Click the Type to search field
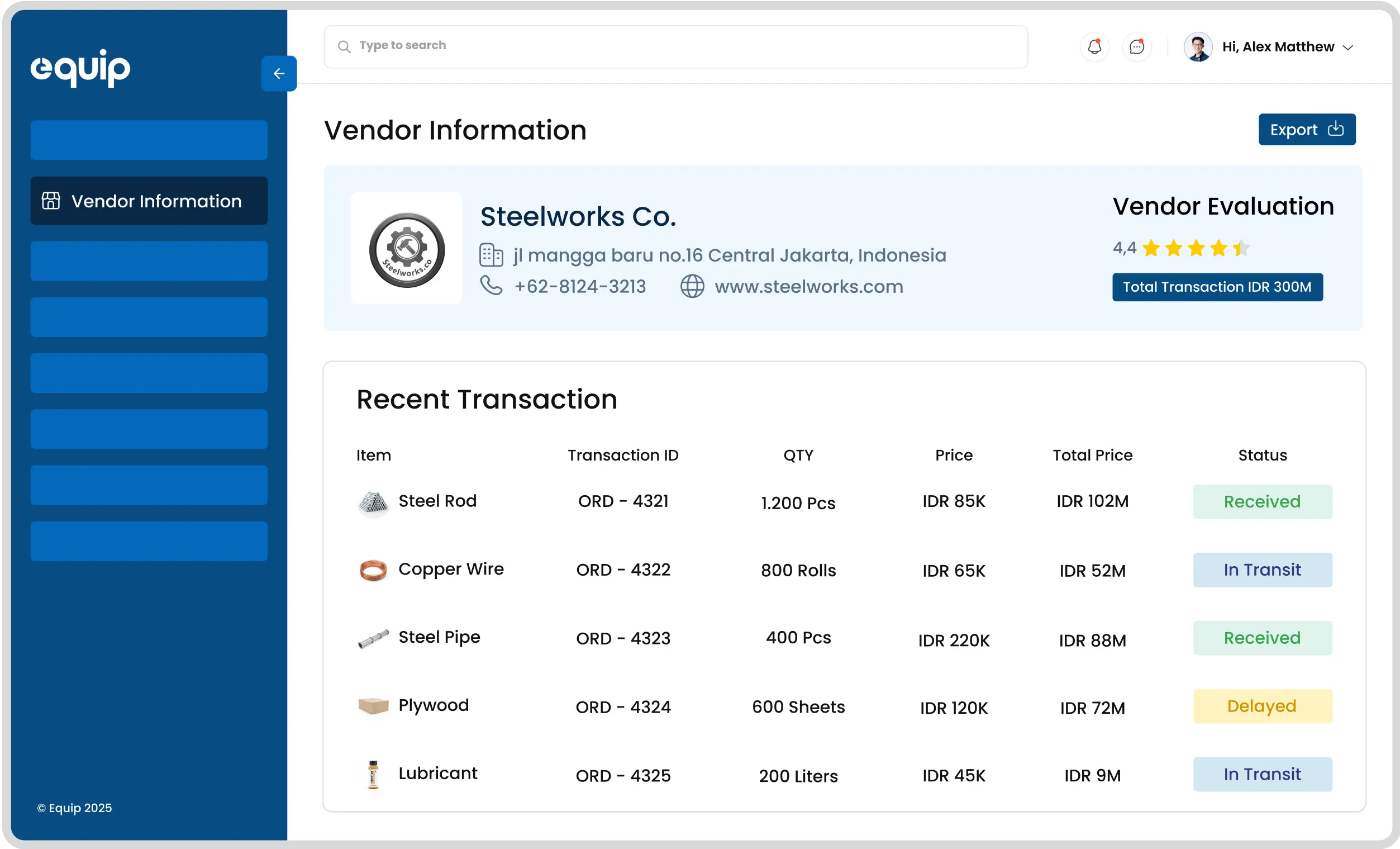This screenshot has width=1400, height=849. [675, 46]
